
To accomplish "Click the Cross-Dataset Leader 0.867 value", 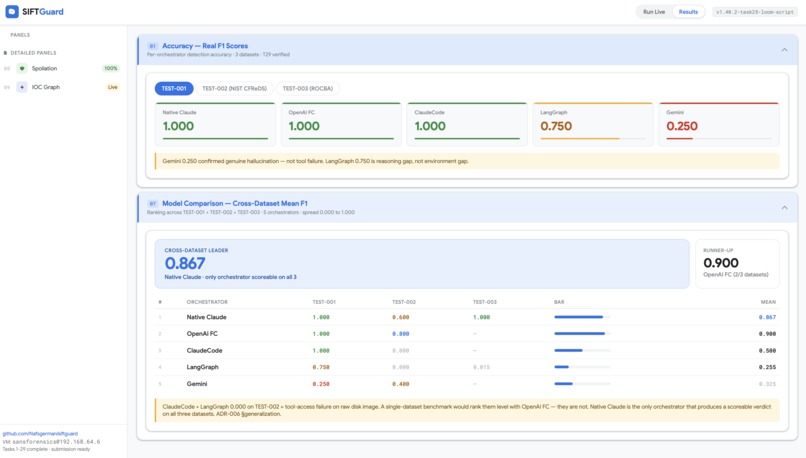I will point(185,263).
